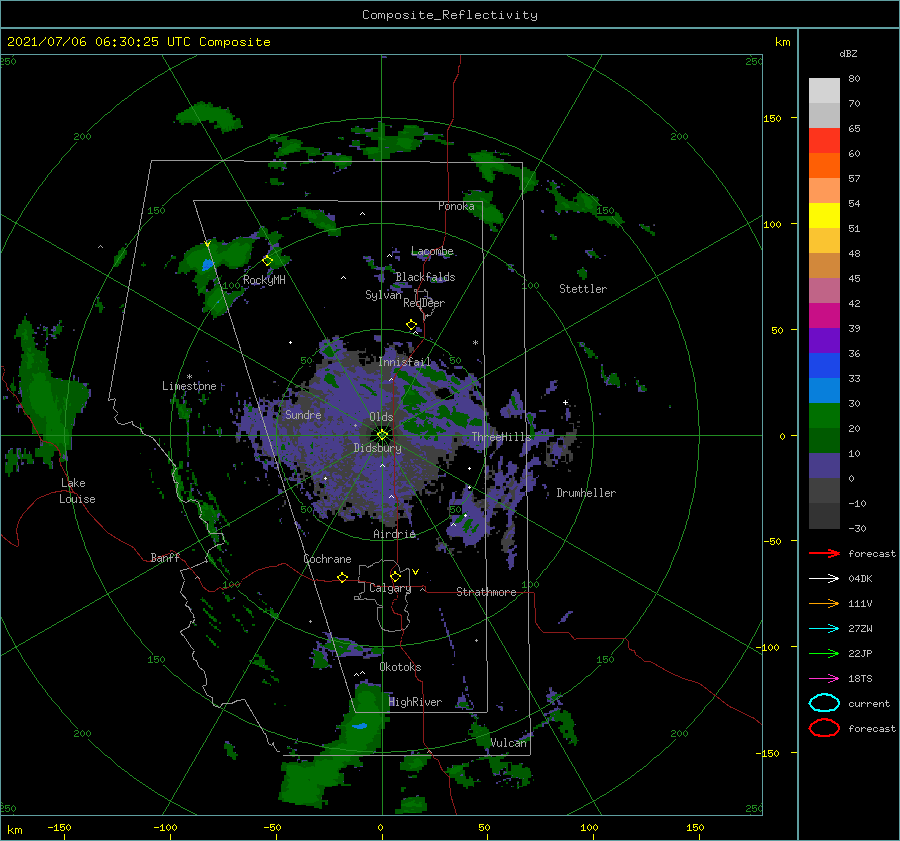This screenshot has width=900, height=841.
Task: Click the ThreeHills town label
Action: (501, 437)
